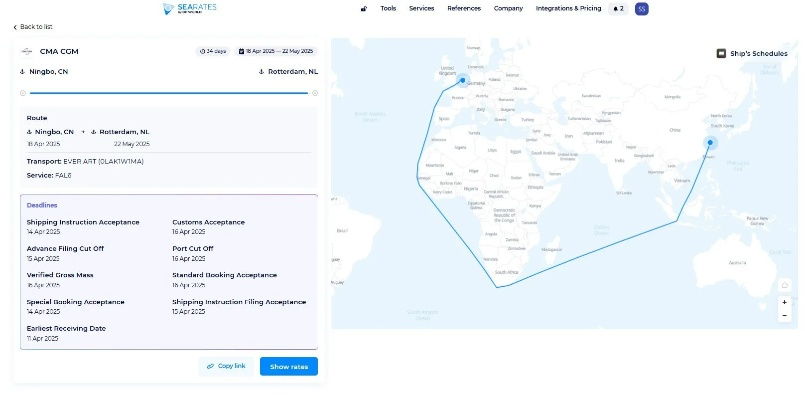Open Integrations & Pricing menu

[568, 8]
